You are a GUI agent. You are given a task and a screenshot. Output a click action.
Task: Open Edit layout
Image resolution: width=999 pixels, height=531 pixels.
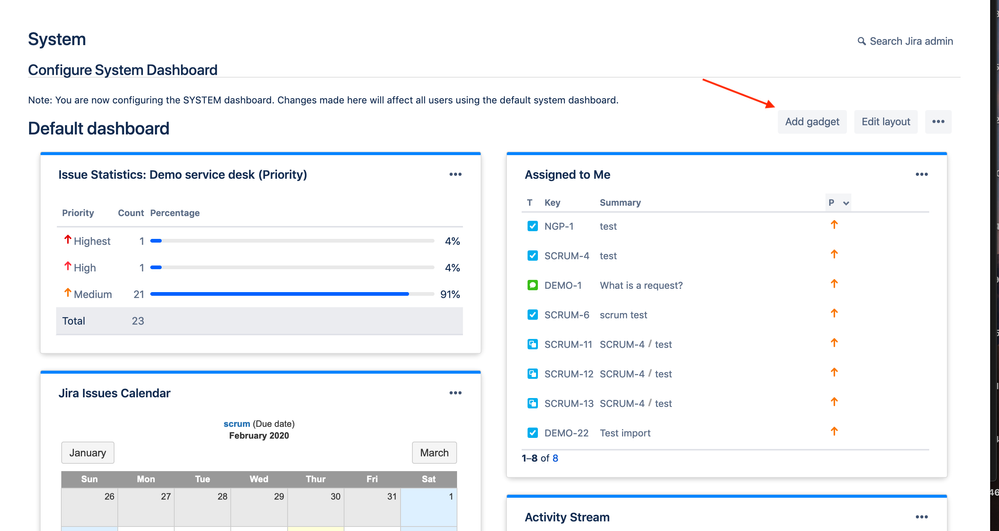(x=886, y=122)
